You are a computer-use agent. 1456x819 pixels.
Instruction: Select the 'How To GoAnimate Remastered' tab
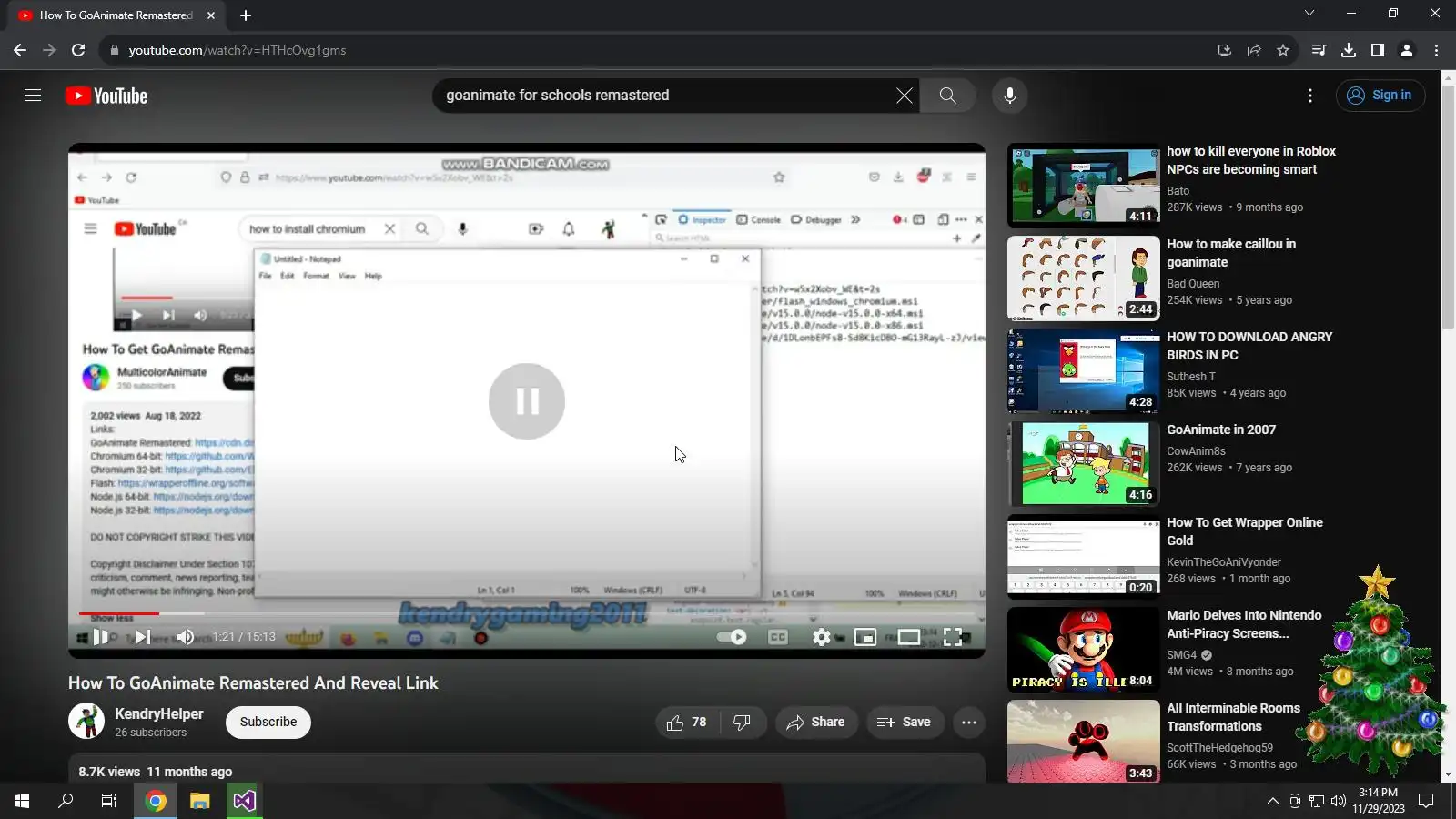coord(116,15)
